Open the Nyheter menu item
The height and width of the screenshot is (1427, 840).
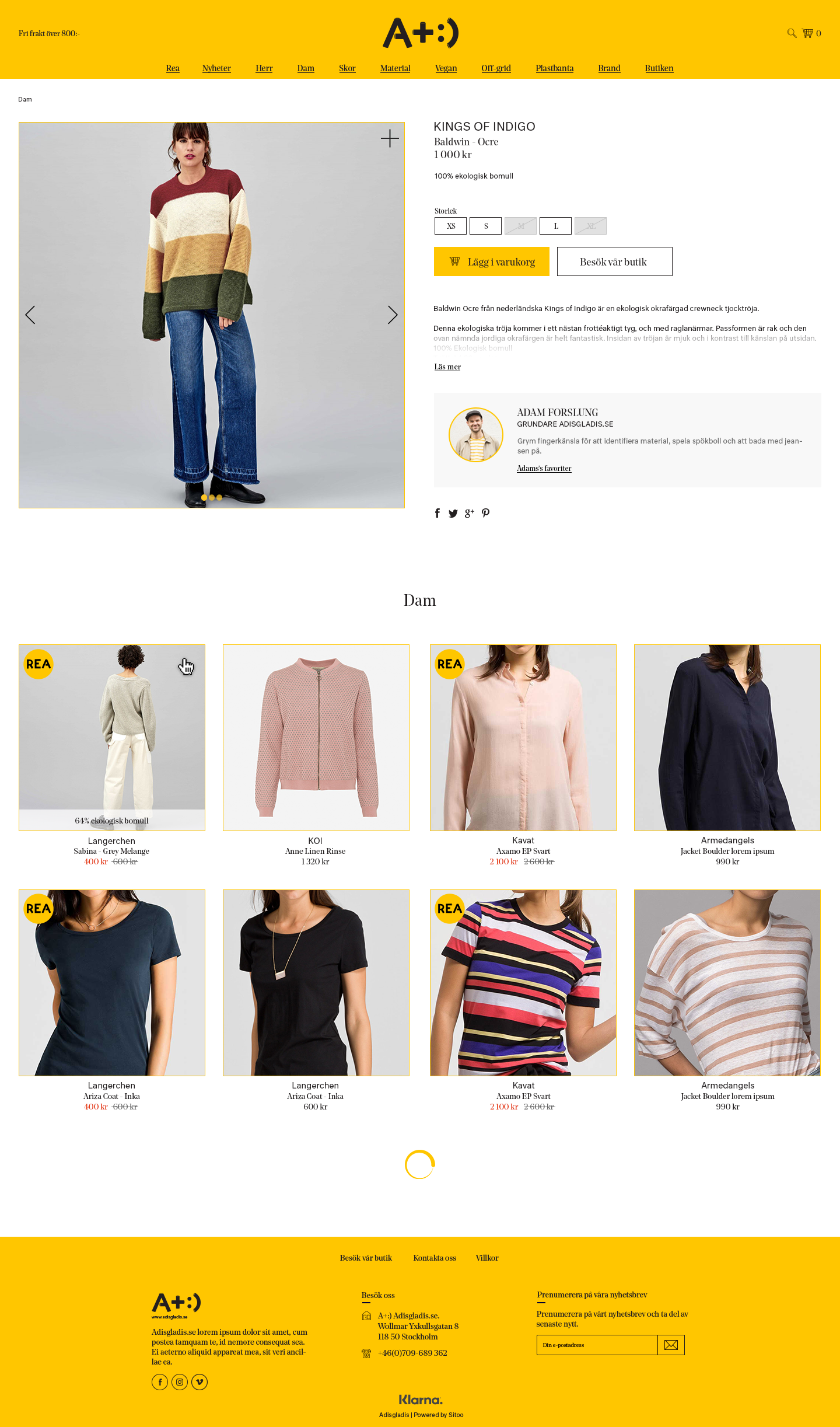click(x=216, y=68)
